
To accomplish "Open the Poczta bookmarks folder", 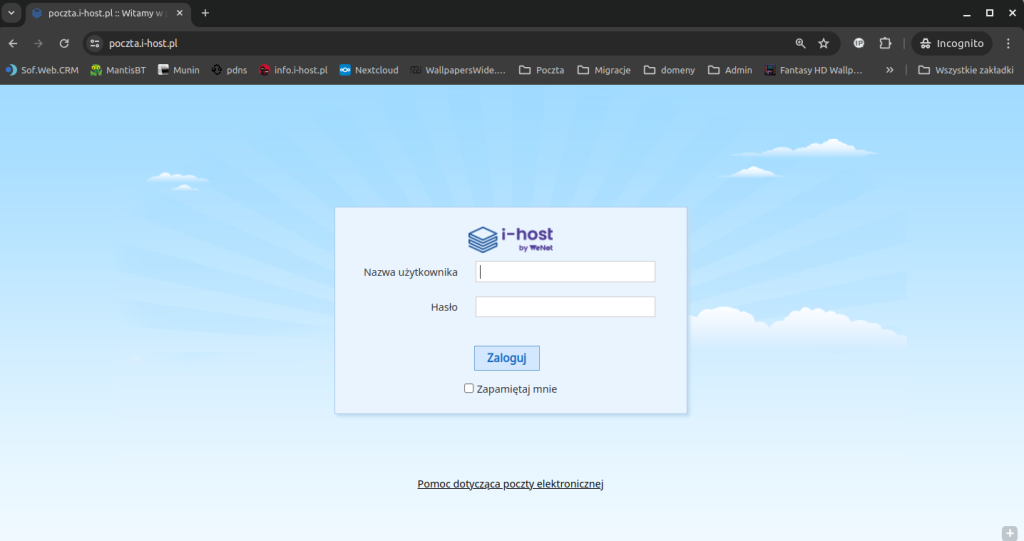I will click(x=541, y=70).
